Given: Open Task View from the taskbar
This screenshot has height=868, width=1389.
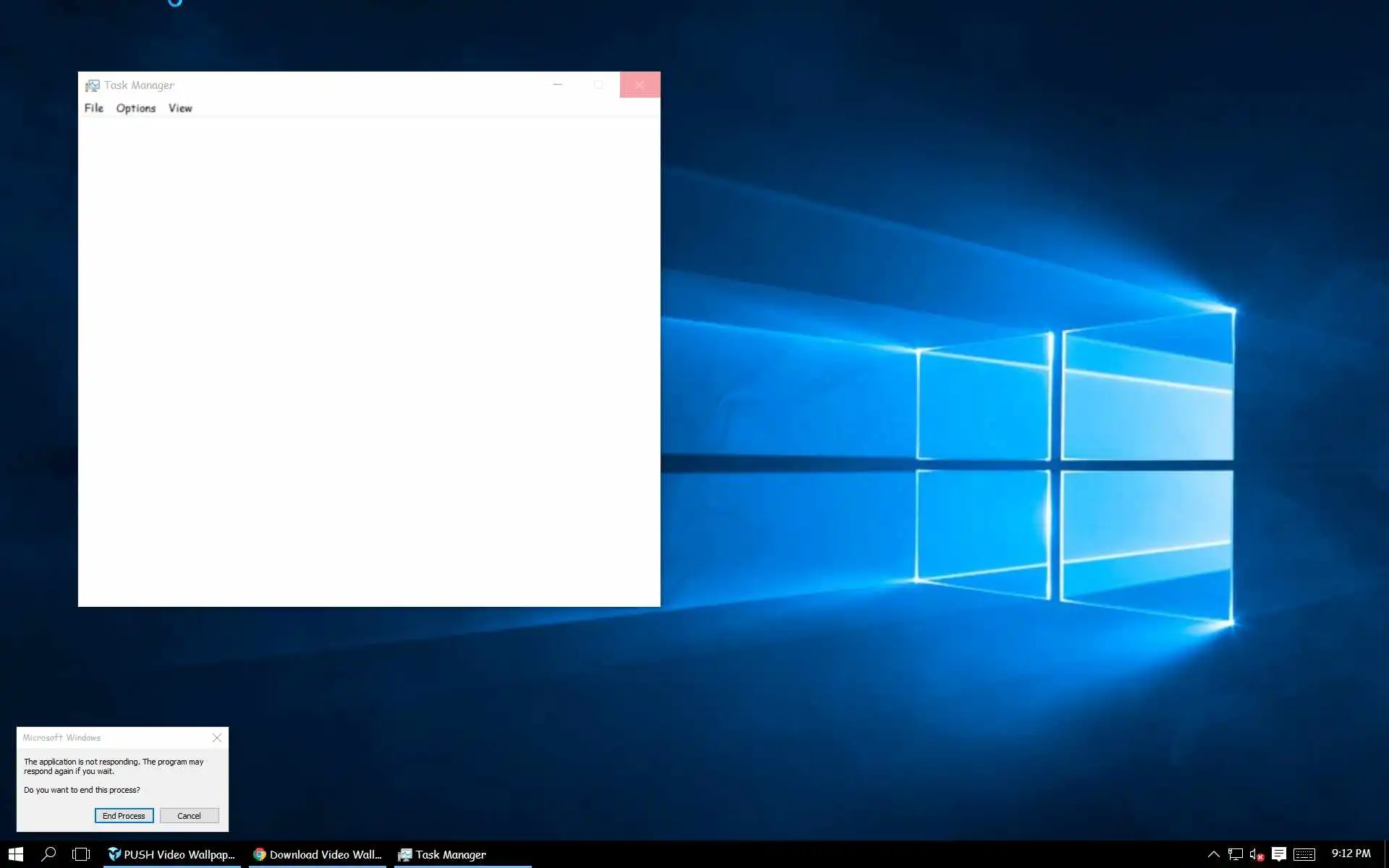Looking at the screenshot, I should point(81,854).
